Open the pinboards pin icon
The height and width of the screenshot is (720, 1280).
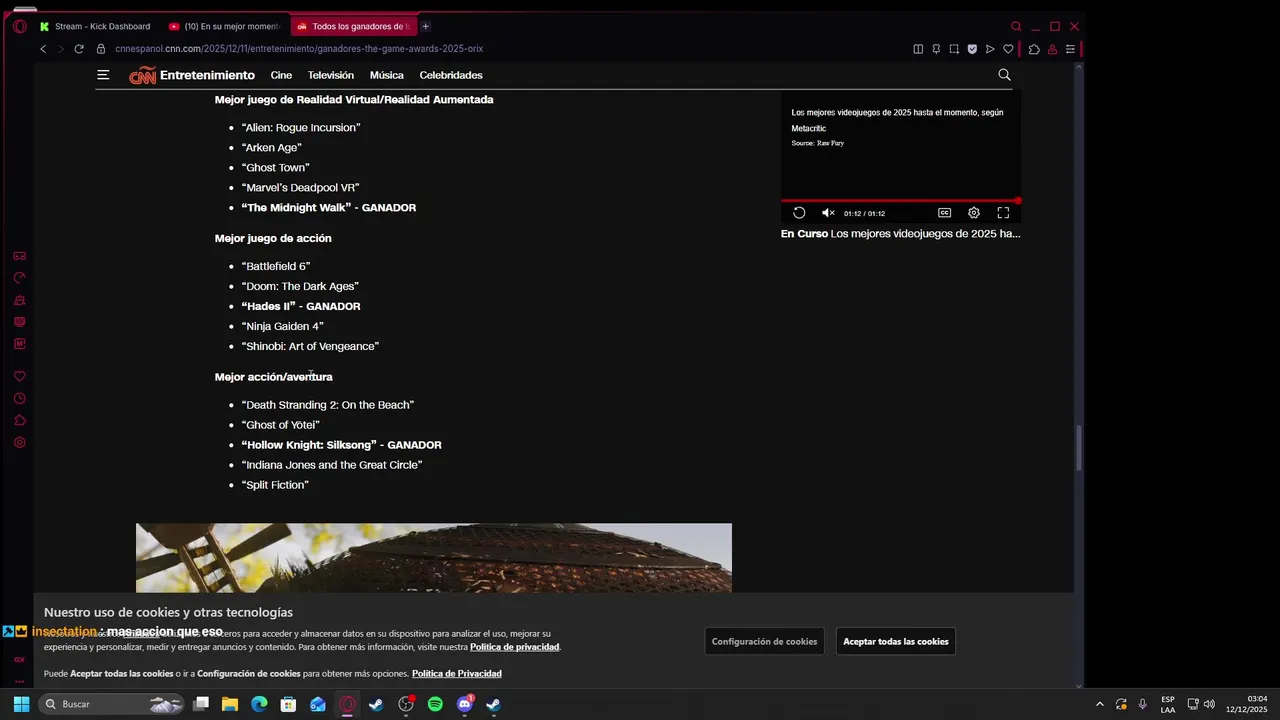coord(936,49)
